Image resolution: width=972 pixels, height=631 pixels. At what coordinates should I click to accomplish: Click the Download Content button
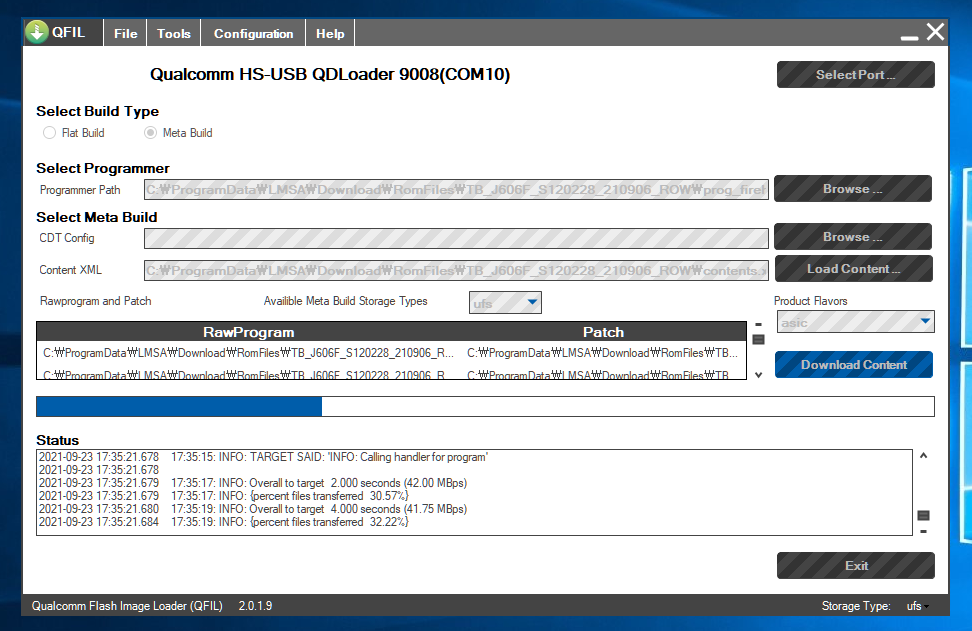(x=854, y=364)
